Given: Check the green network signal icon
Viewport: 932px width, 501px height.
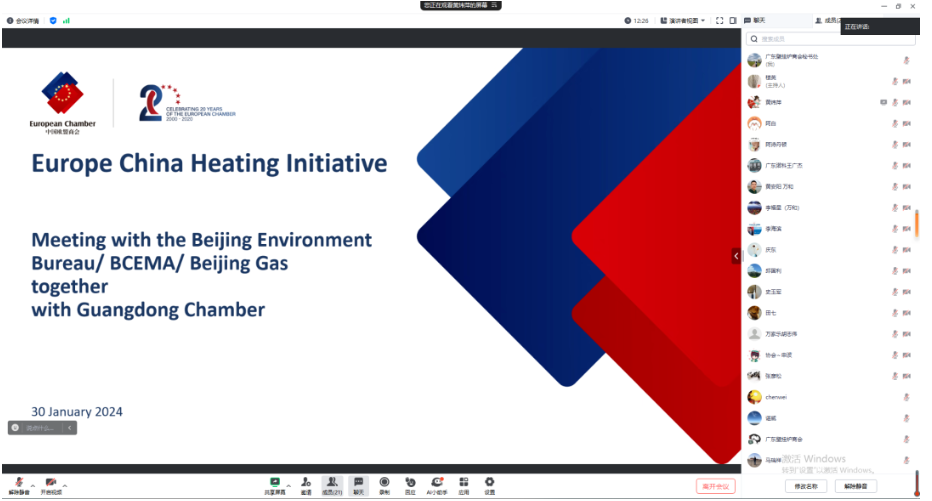Looking at the screenshot, I should 66,21.
